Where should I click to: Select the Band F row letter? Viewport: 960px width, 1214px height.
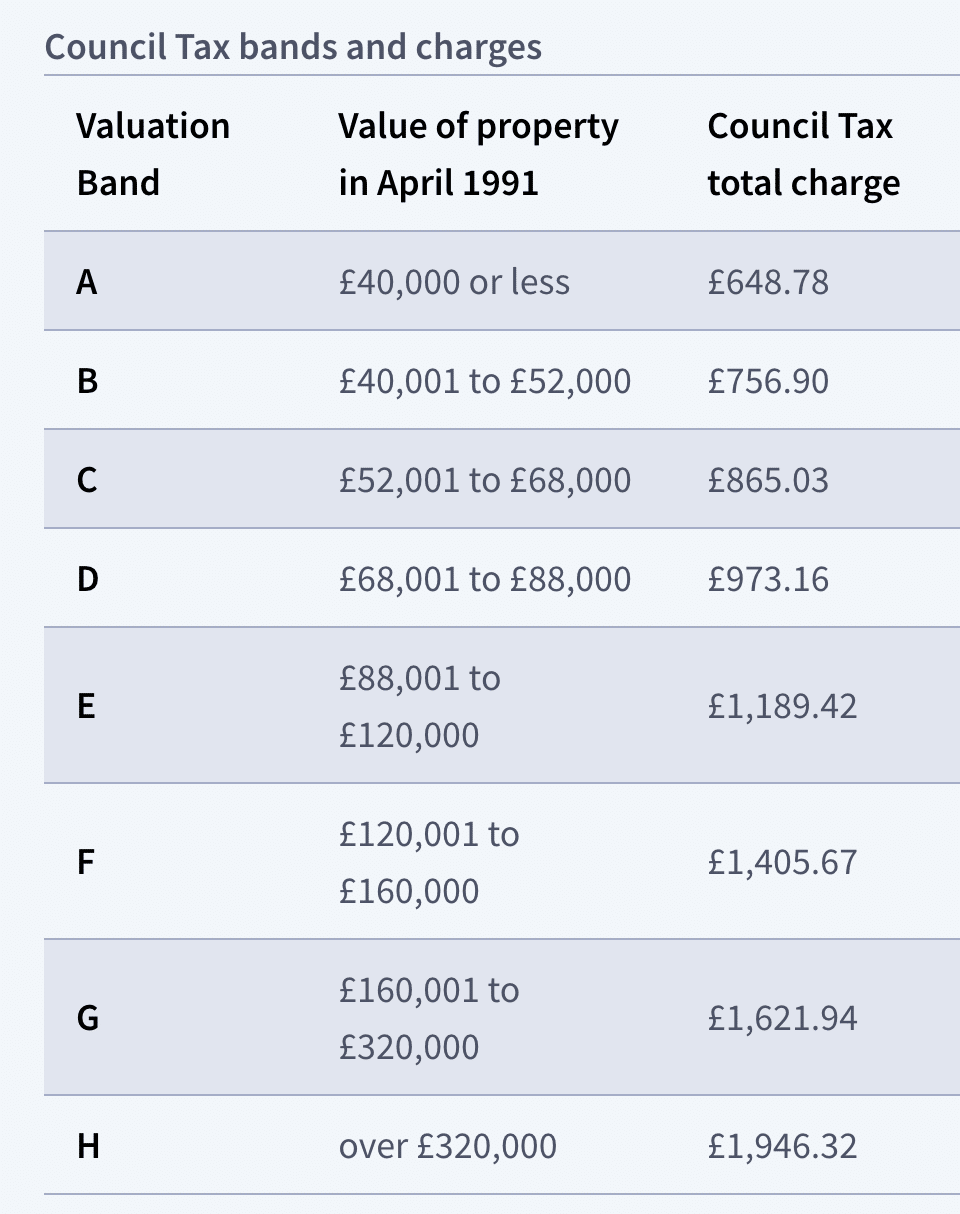click(87, 863)
